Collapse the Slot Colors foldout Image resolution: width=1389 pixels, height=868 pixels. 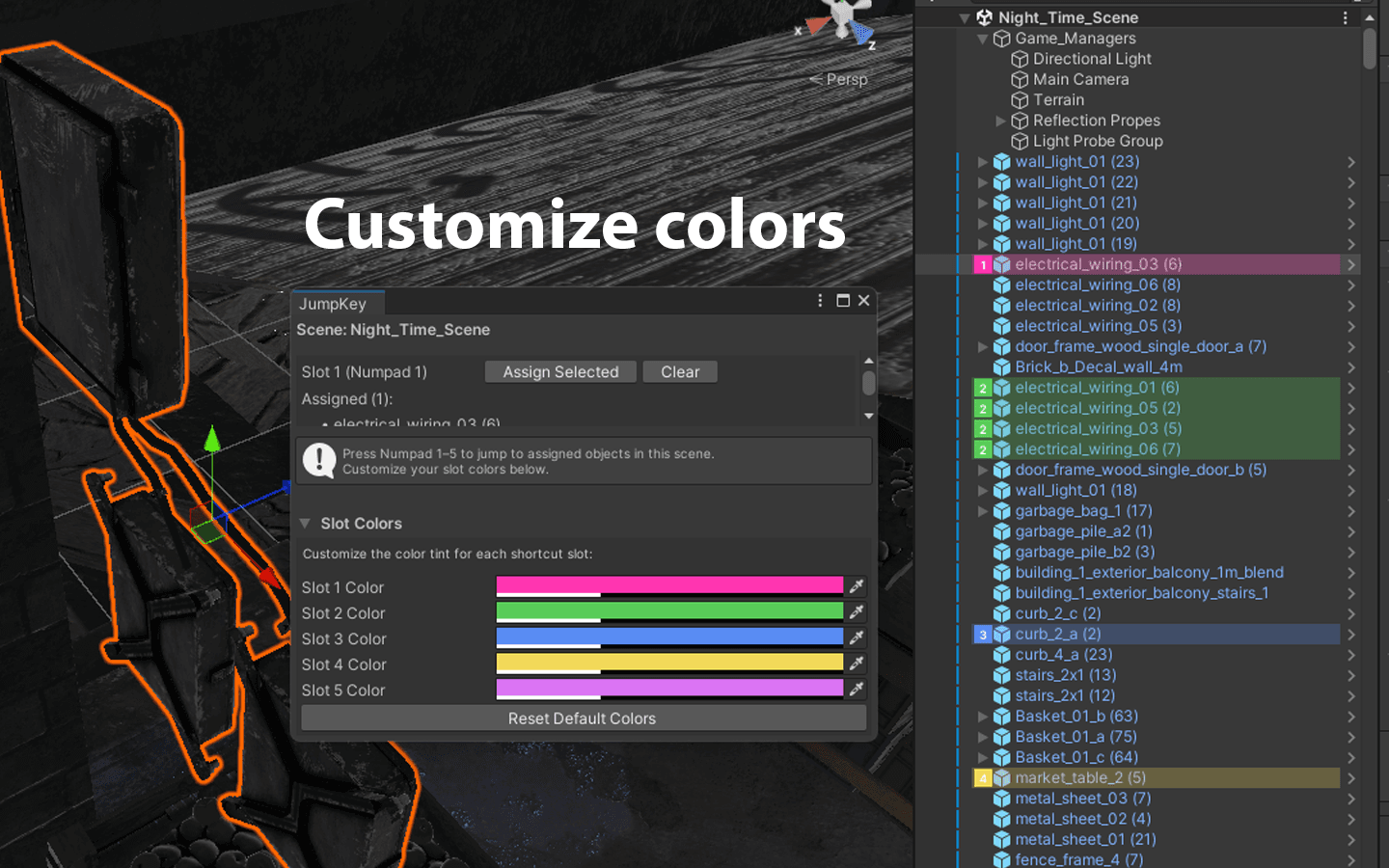305,523
